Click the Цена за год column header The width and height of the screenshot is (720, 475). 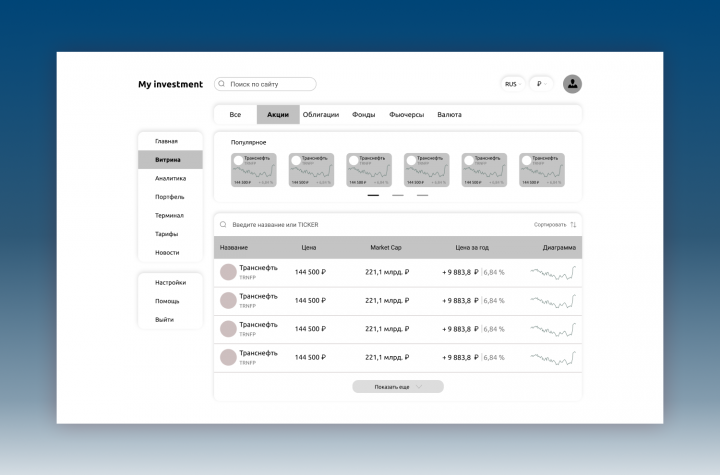coord(472,248)
